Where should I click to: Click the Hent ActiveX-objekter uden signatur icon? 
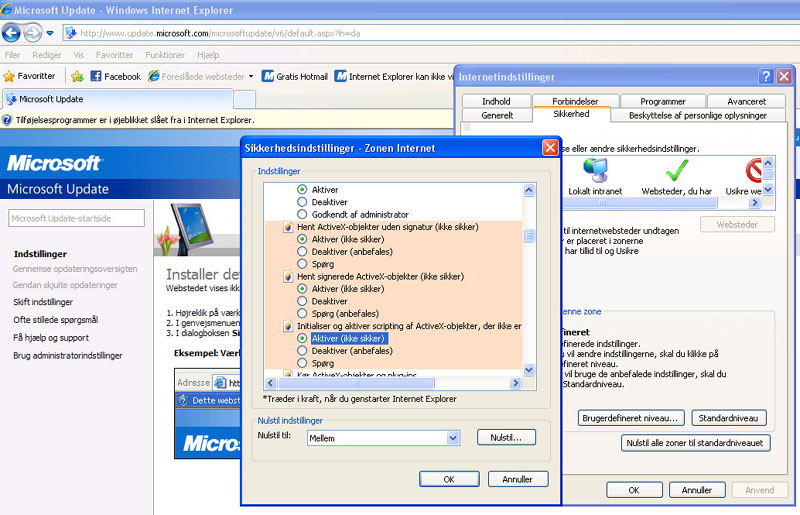tap(288, 227)
